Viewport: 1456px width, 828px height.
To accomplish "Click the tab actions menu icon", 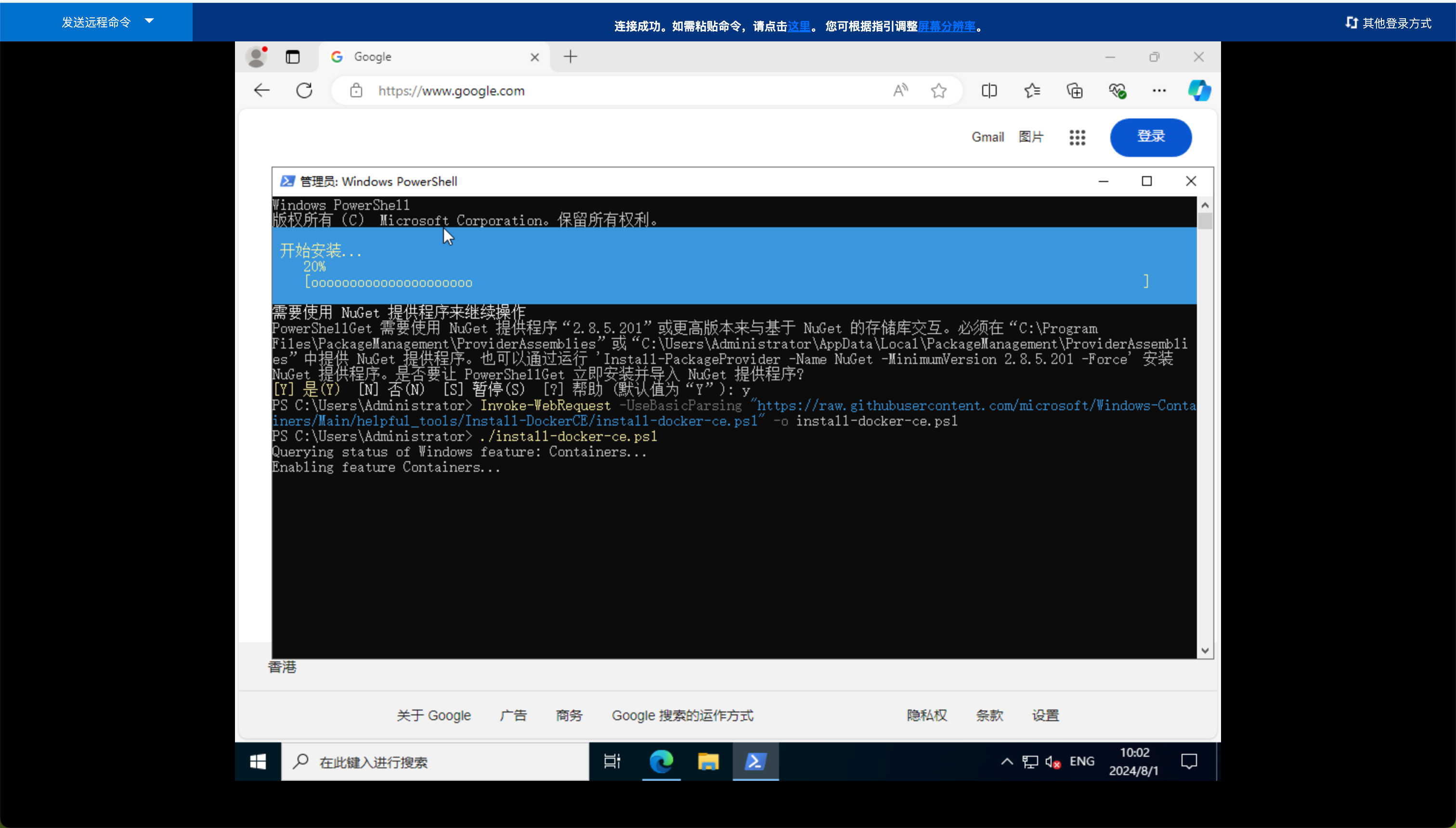I will tap(292, 57).
